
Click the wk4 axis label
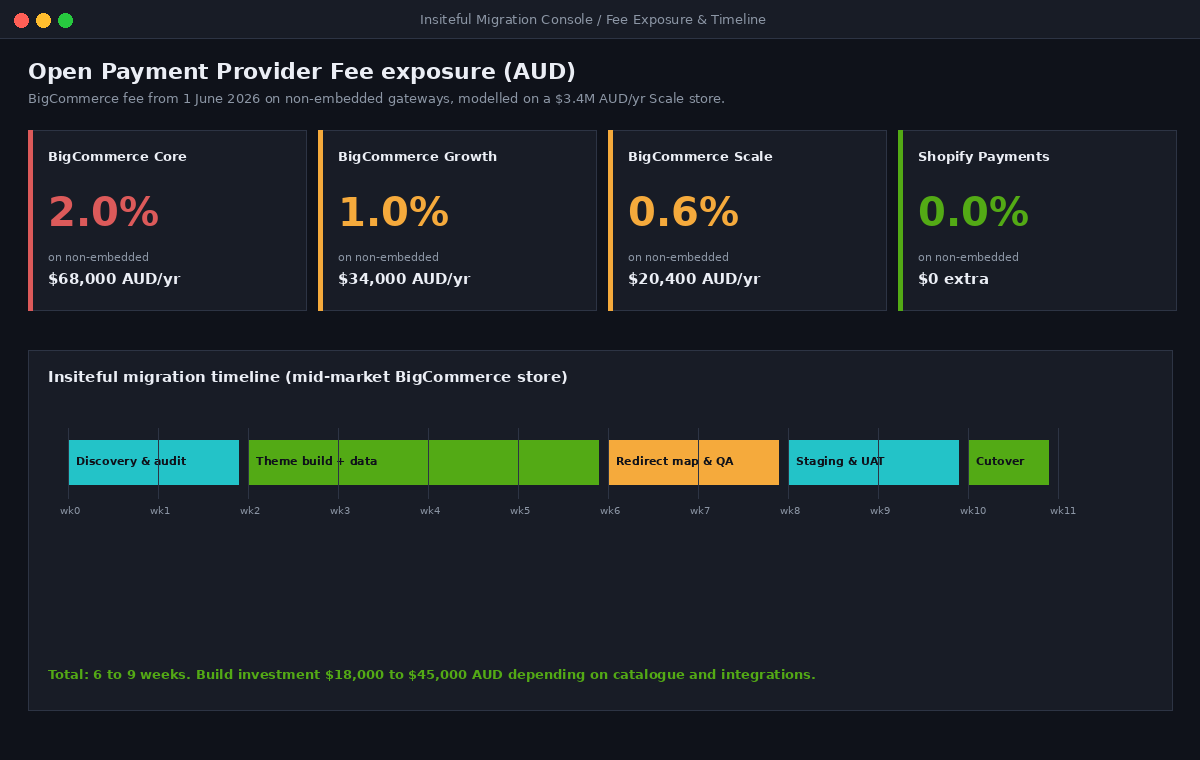point(430,511)
